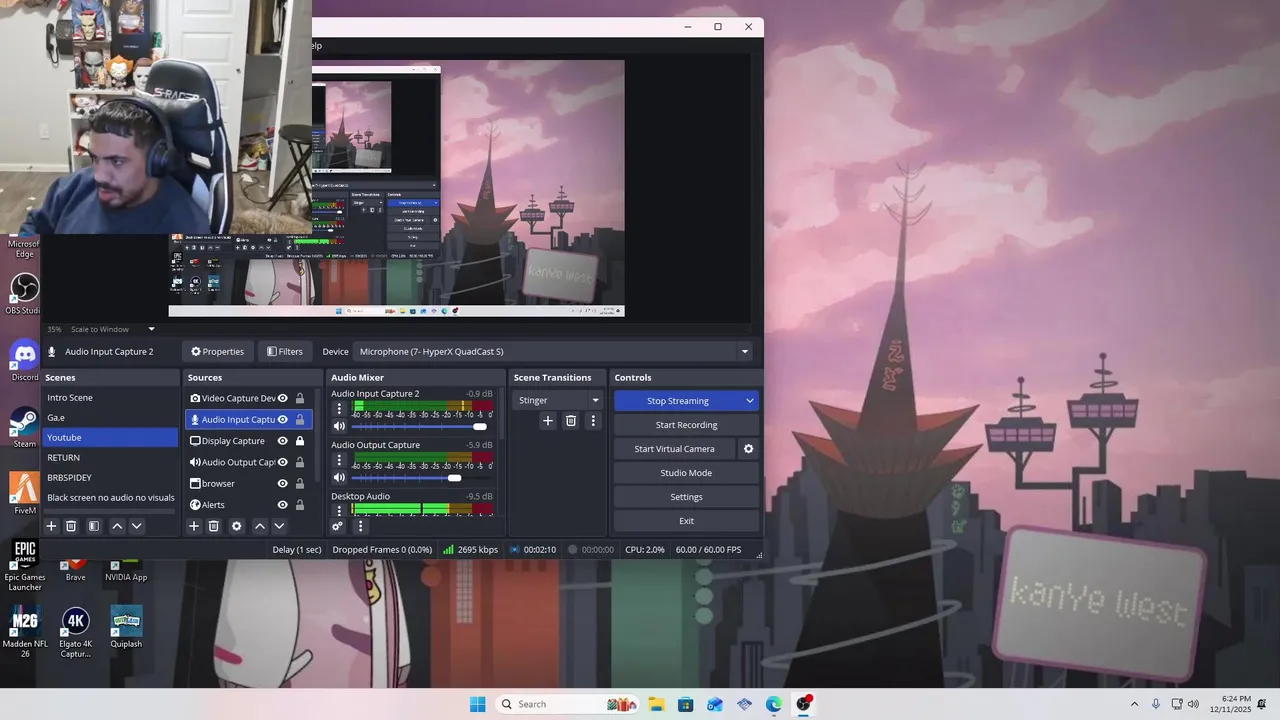
Task: Move the selected scene up
Action: tap(117, 526)
